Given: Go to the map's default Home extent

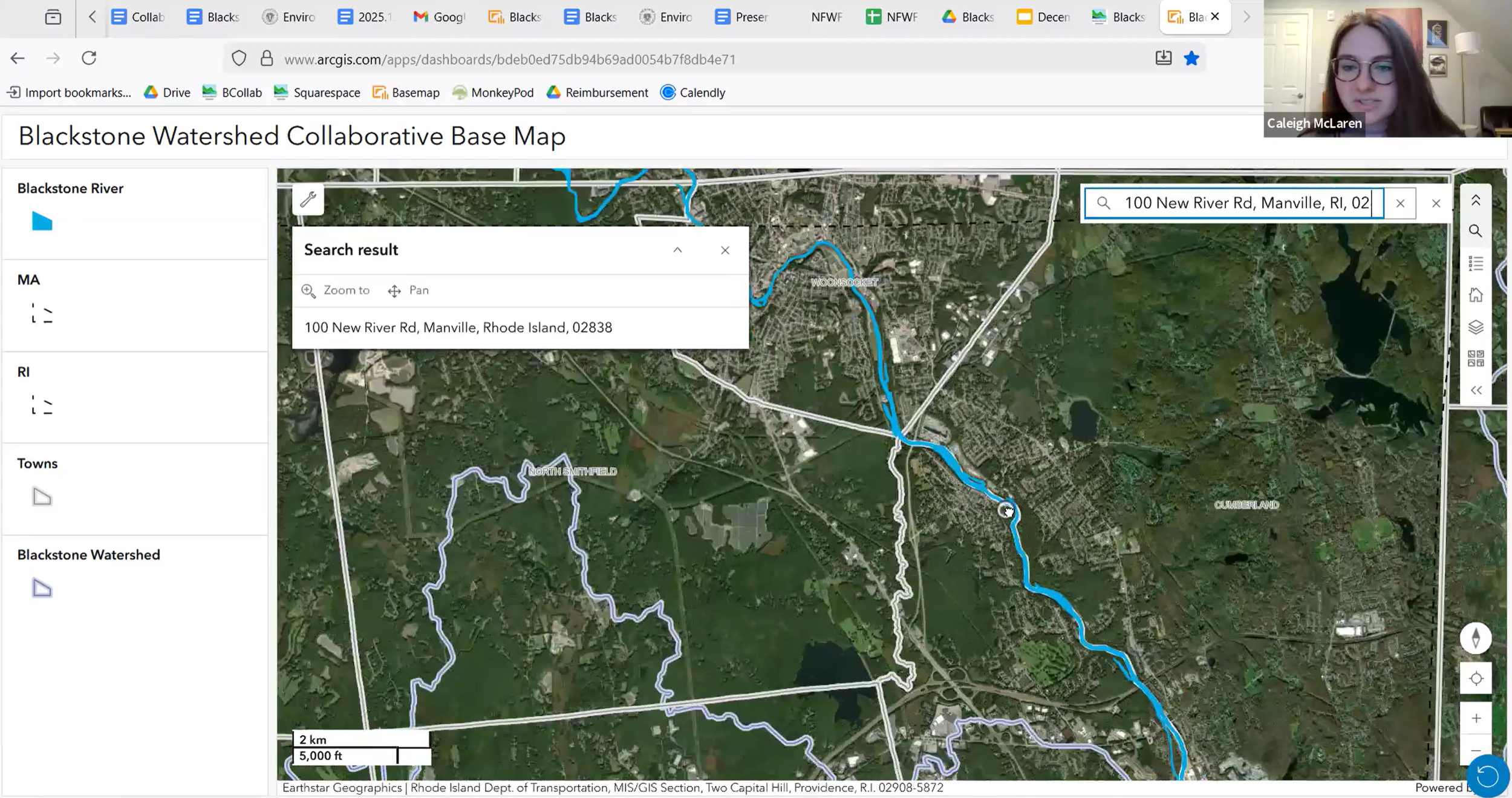Looking at the screenshot, I should coord(1476,295).
